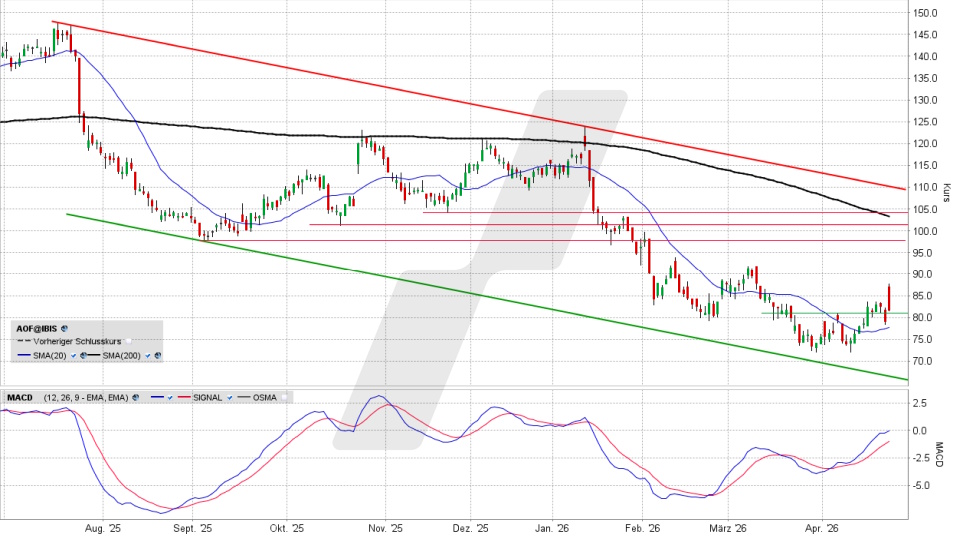Click the Feb. '26 date axis label

(x=643, y=528)
